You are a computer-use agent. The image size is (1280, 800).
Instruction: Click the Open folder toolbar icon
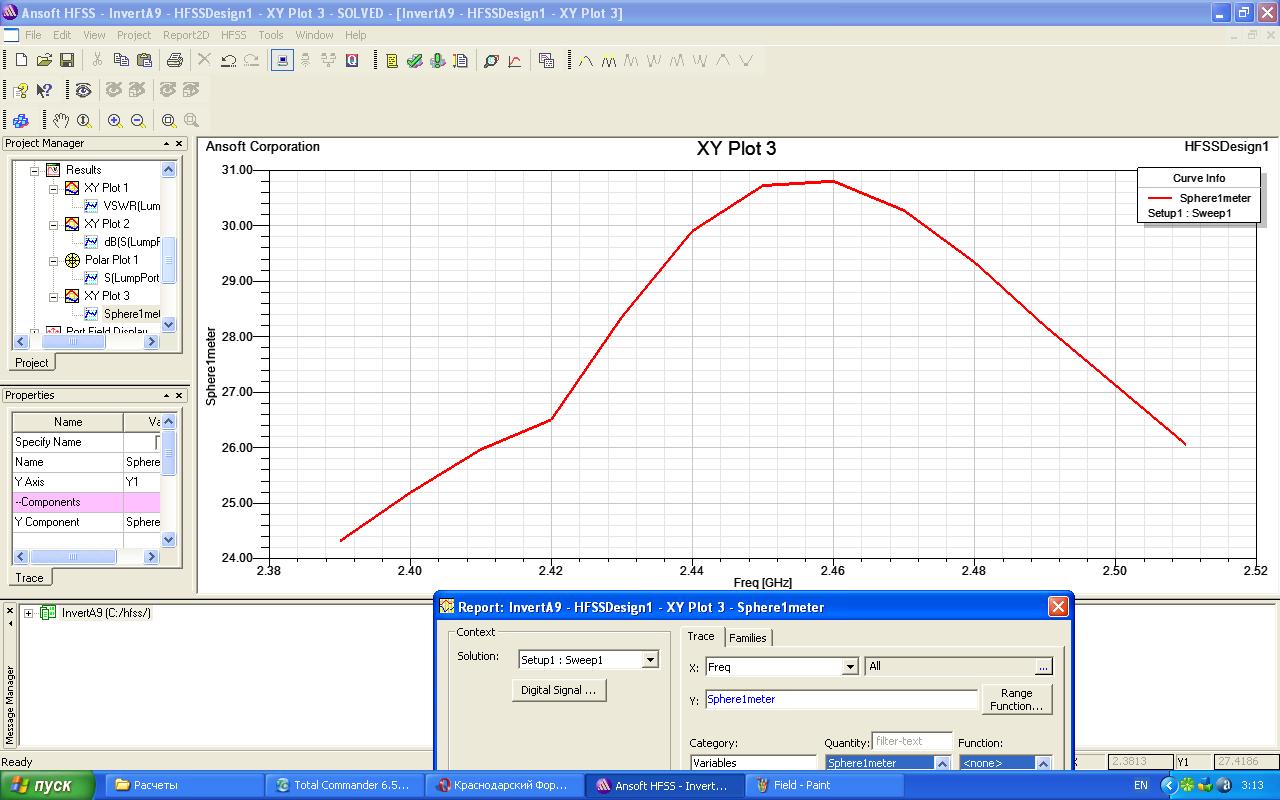click(x=44, y=61)
